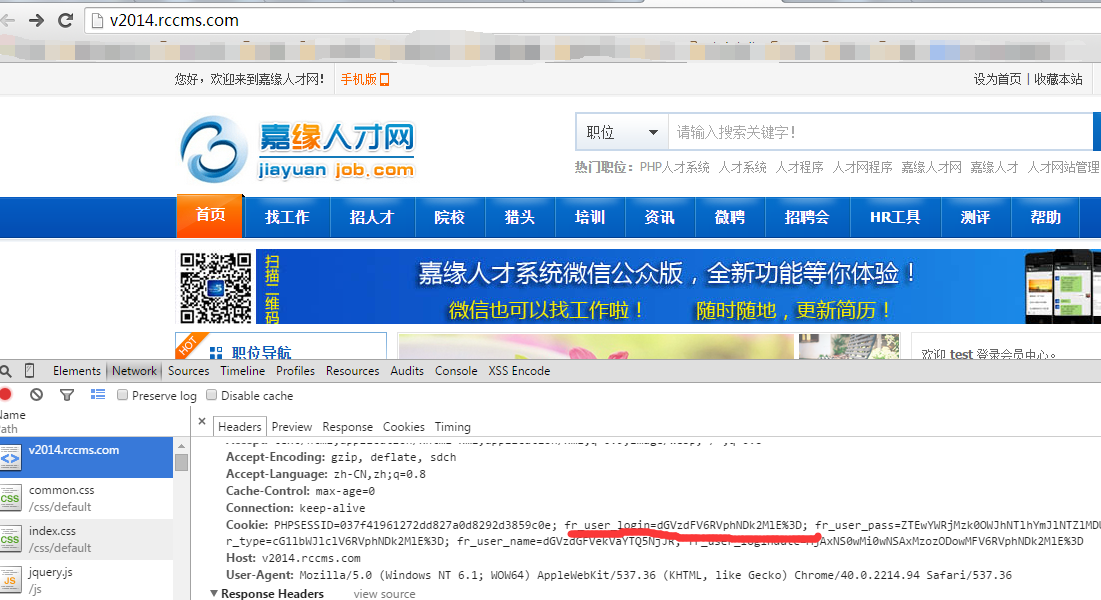Switch to Elements DevTools tab
Image resolution: width=1101 pixels, height=600 pixels.
(77, 371)
